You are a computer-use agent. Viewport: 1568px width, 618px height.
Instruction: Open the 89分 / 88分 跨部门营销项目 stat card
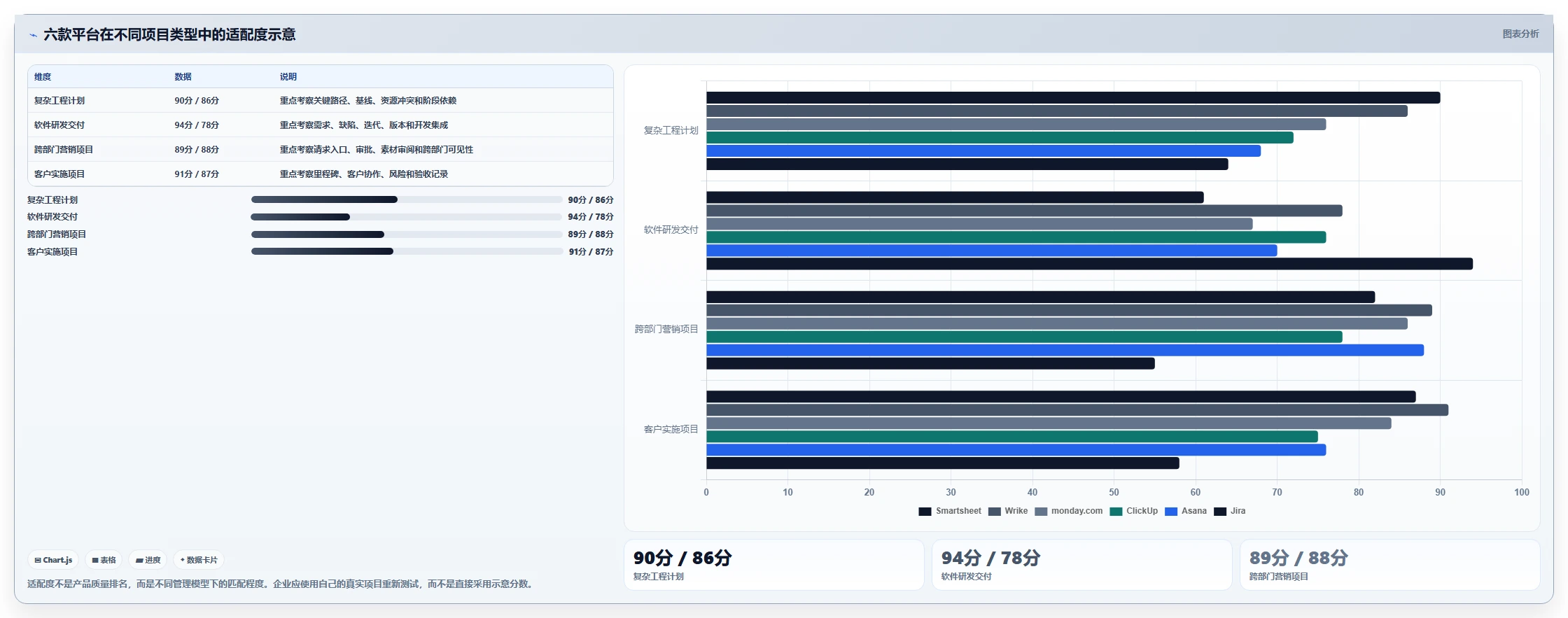click(1390, 565)
